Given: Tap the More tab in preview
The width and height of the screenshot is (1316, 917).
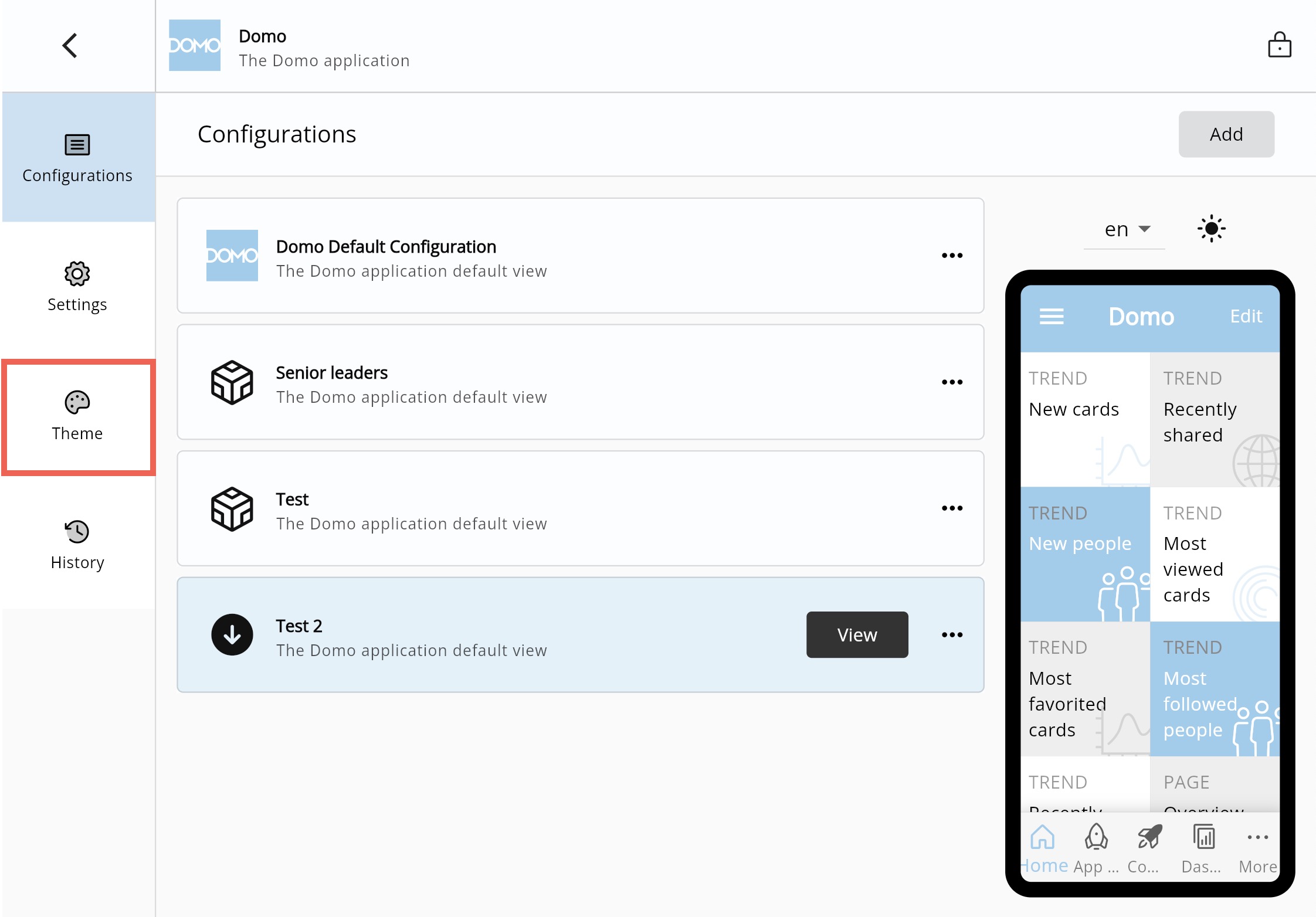Looking at the screenshot, I should 1257,848.
